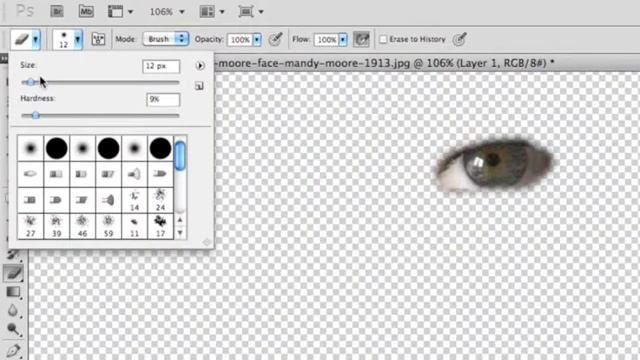Open the Arrange Documents dropdown
640x360 pixels.
212,11
